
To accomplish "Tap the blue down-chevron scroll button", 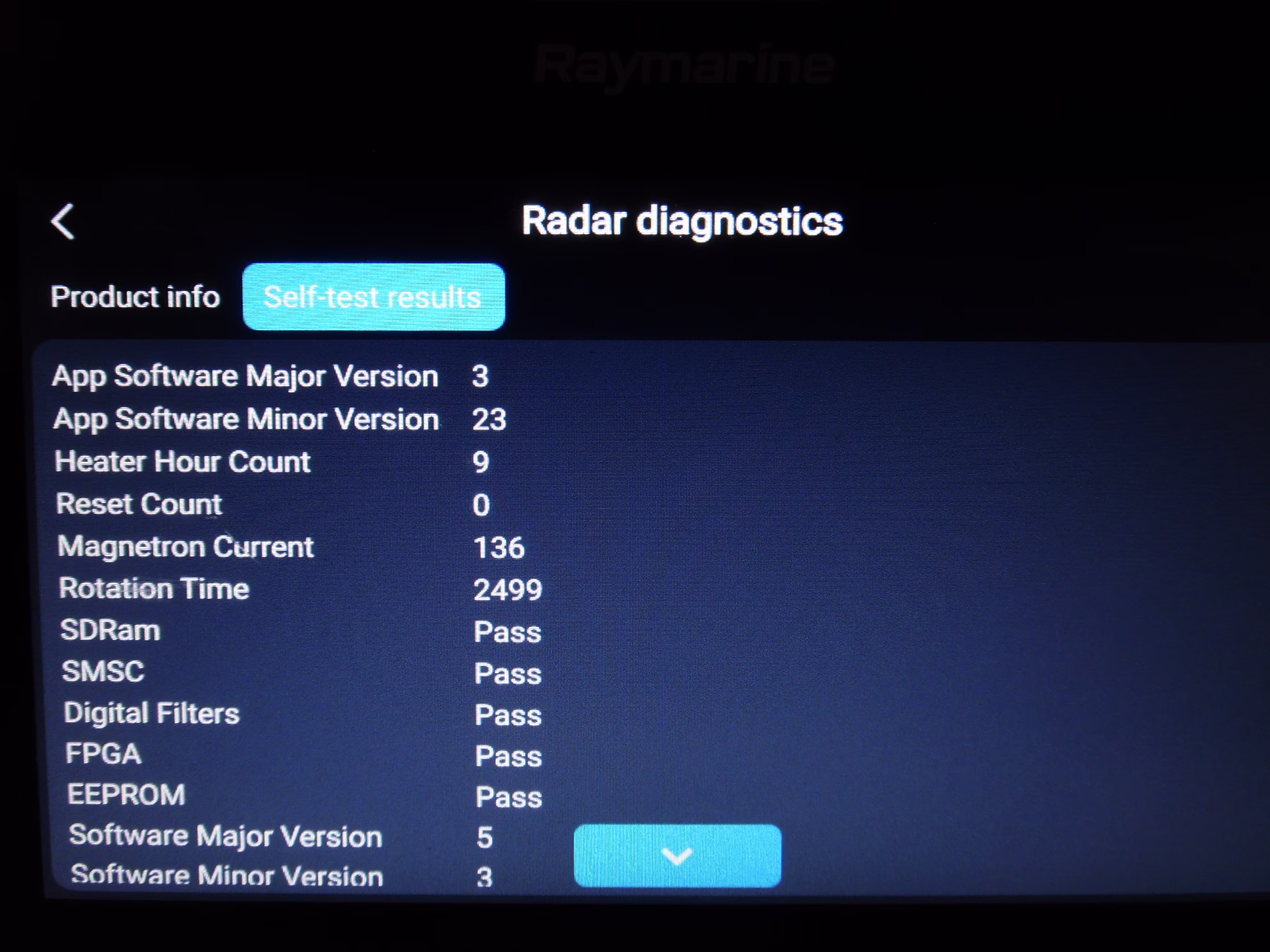I will click(677, 855).
